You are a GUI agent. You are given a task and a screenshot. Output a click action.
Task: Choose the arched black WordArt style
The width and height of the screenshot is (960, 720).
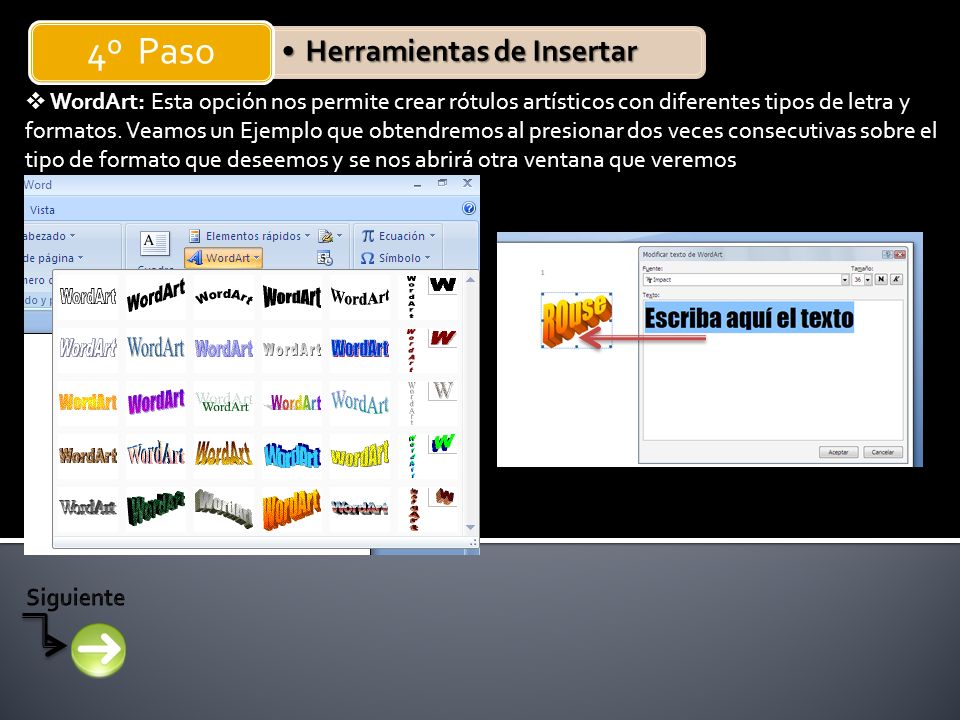224,296
